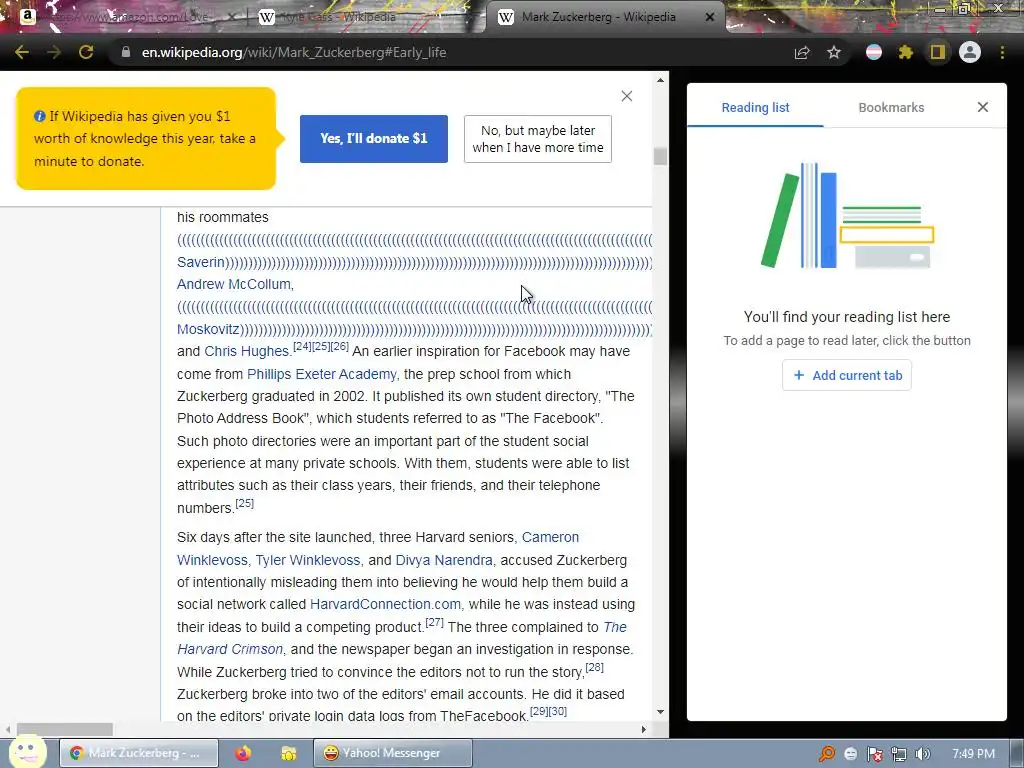Click Yes, I'll donate $1 button
This screenshot has height=768, width=1024.
[x=374, y=138]
